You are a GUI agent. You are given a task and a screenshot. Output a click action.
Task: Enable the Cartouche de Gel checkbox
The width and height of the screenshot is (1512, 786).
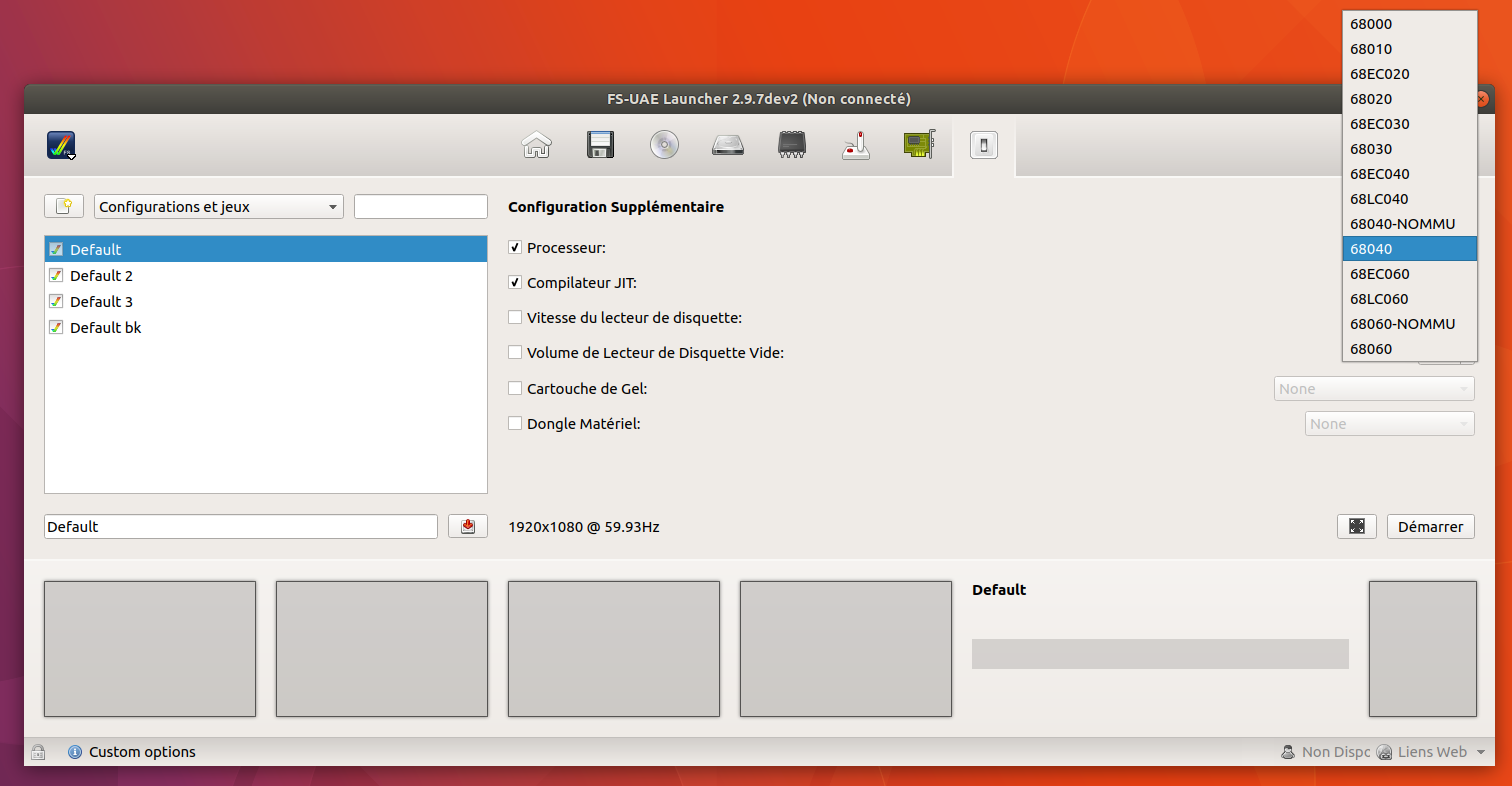(x=515, y=388)
